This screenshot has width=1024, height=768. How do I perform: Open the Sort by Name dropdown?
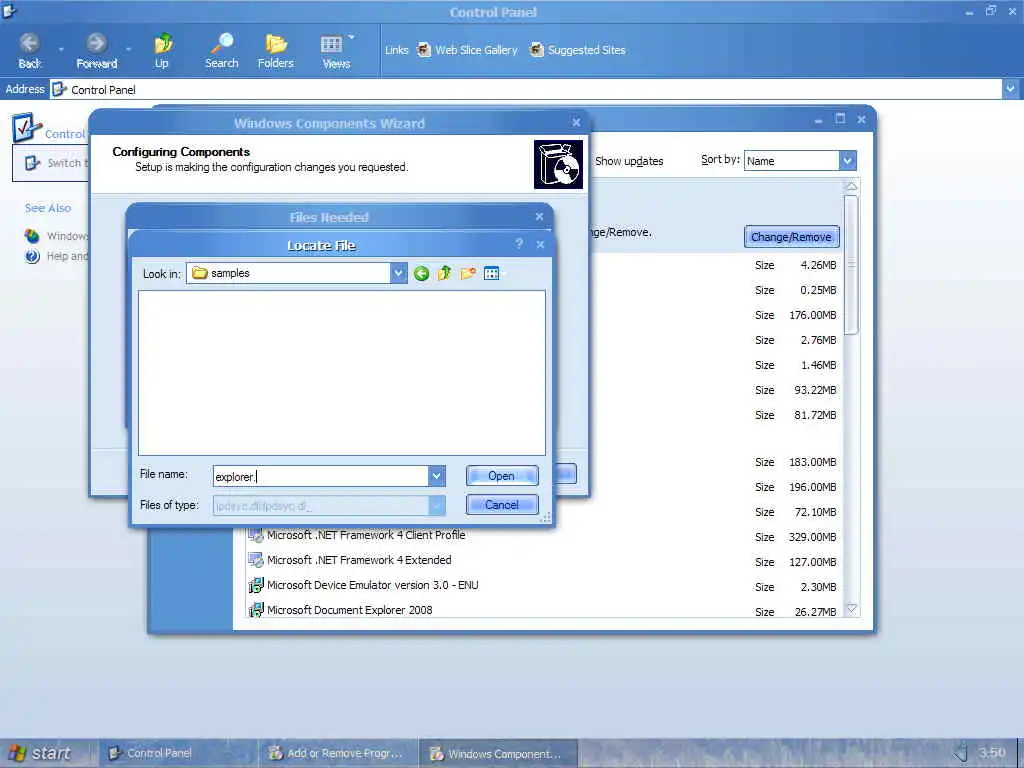pyautogui.click(x=847, y=161)
